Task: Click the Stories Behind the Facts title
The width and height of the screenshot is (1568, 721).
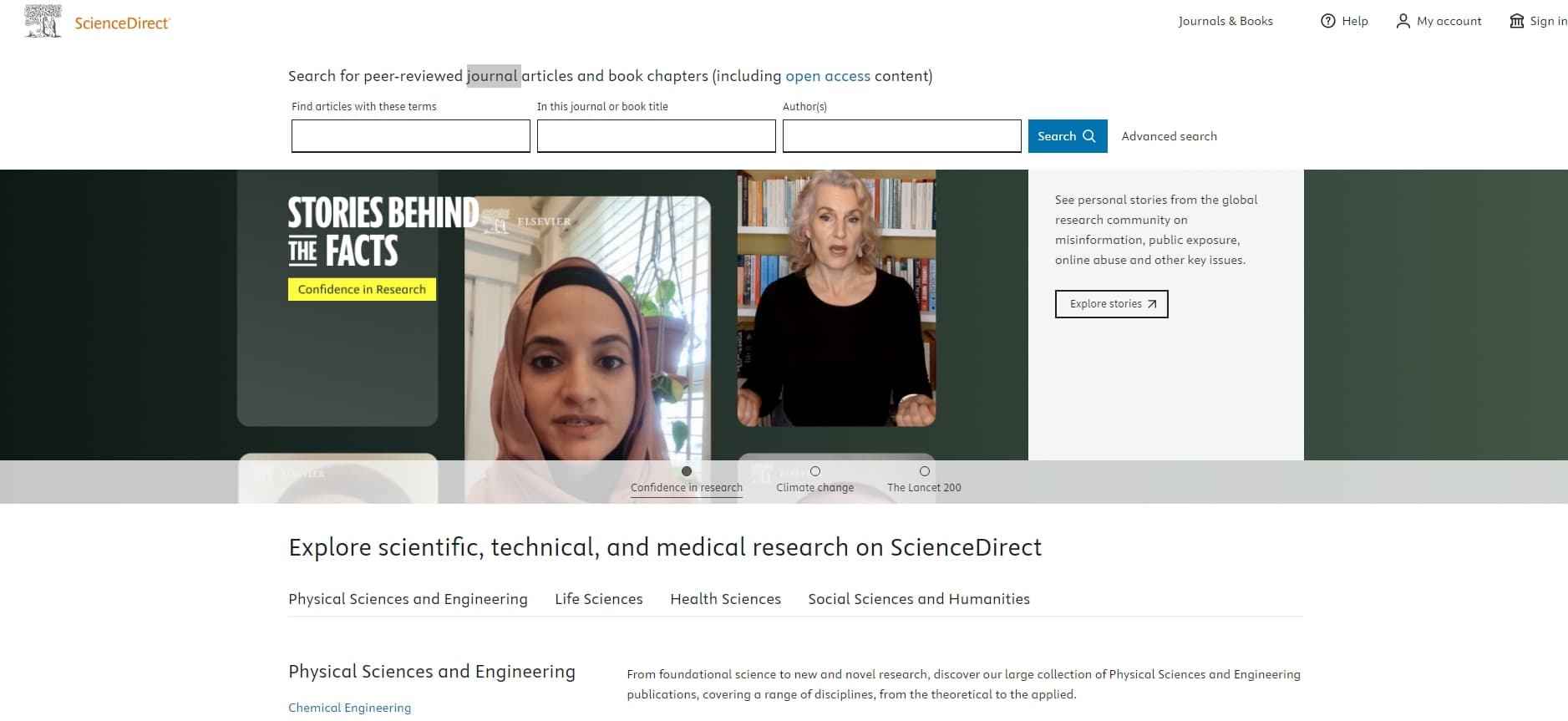Action: point(383,231)
